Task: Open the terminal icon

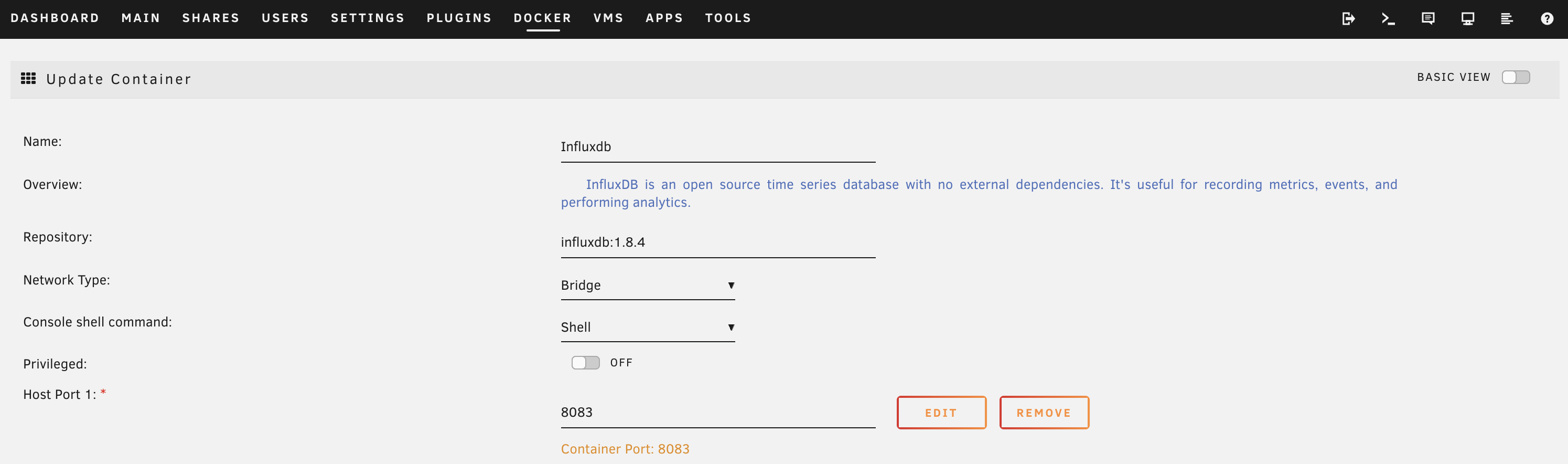Action: point(1388,18)
